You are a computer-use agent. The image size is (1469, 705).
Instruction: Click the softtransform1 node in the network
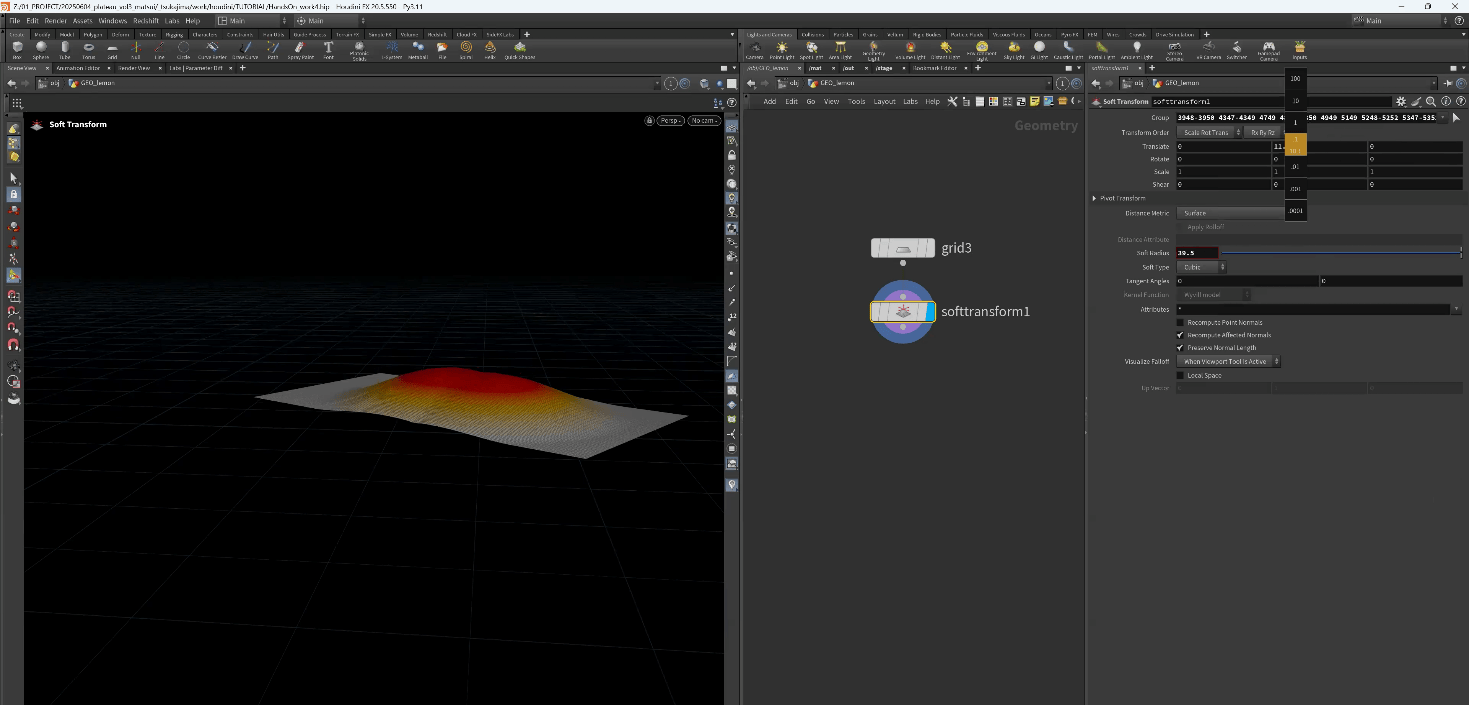coord(903,312)
